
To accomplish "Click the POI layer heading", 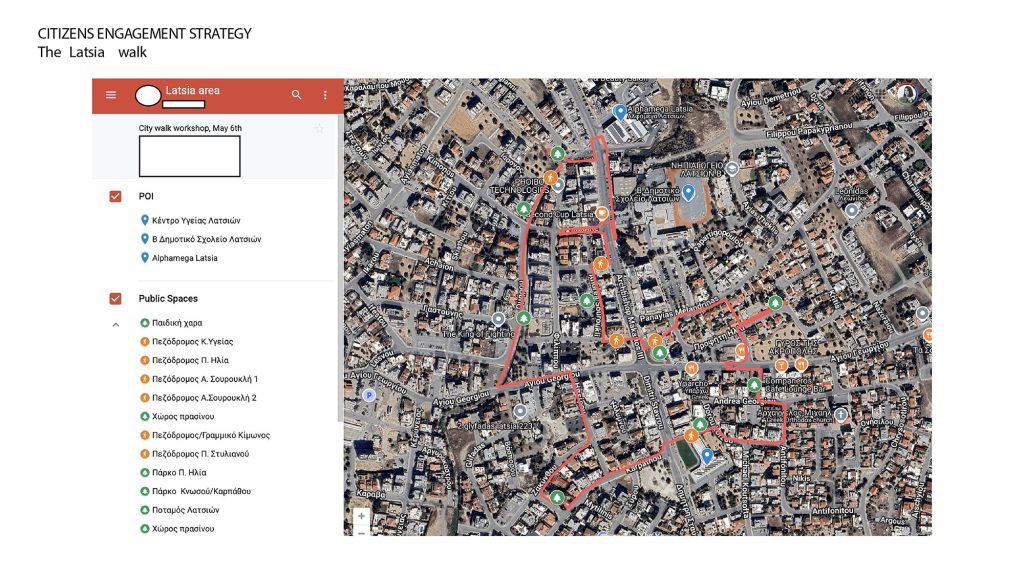I will (146, 196).
